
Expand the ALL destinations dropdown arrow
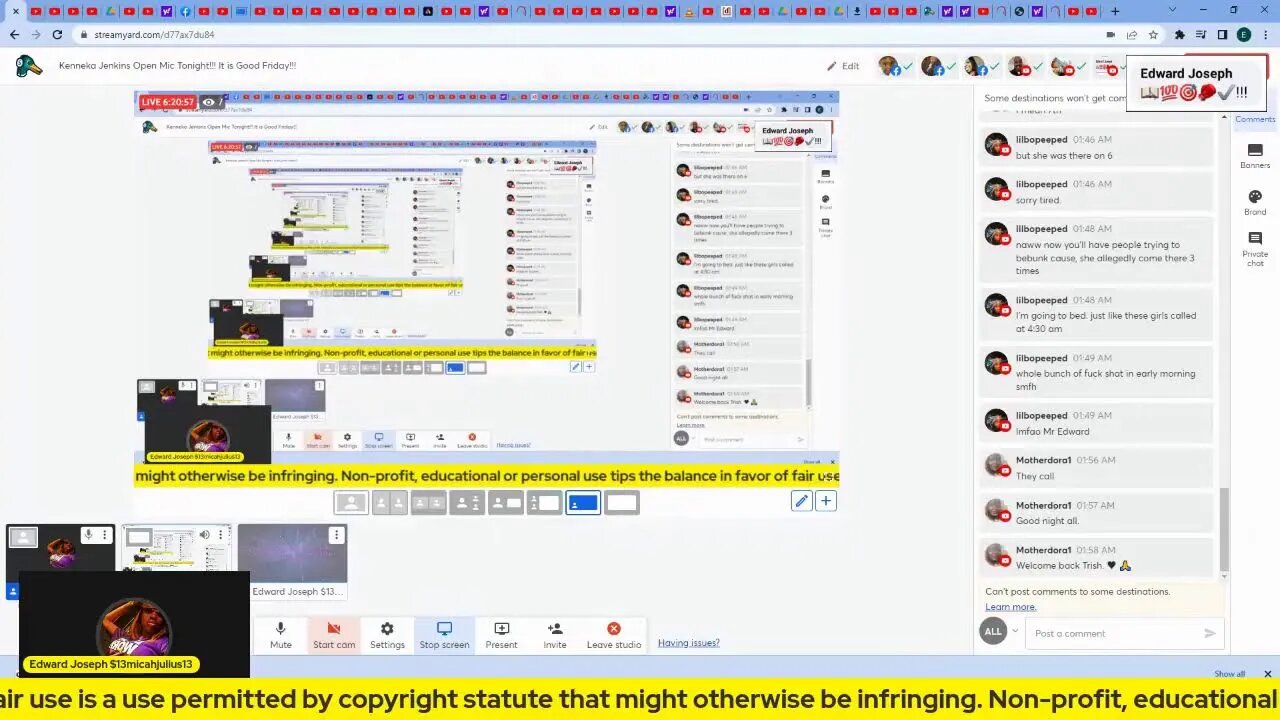point(1015,632)
